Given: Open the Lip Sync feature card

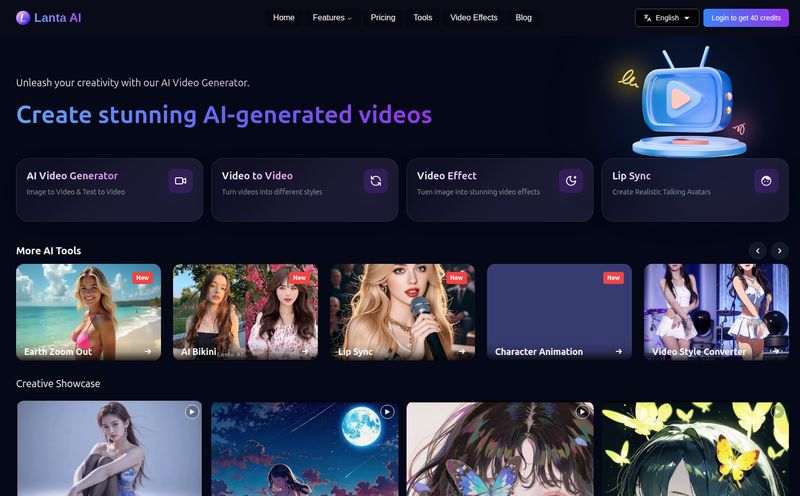Looking at the screenshot, I should tap(695, 190).
